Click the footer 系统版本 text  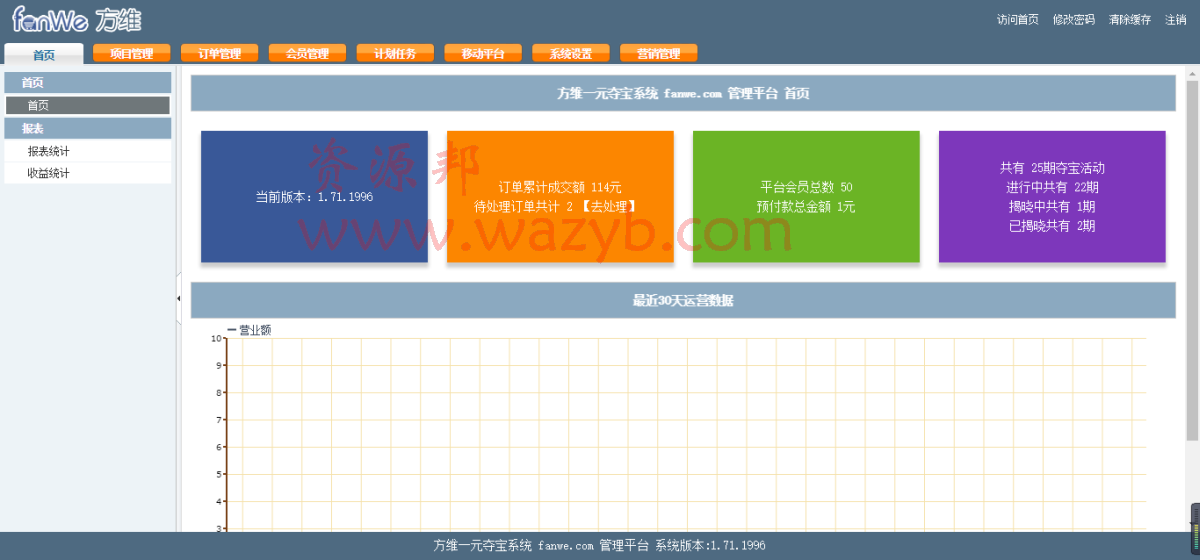click(x=710, y=545)
